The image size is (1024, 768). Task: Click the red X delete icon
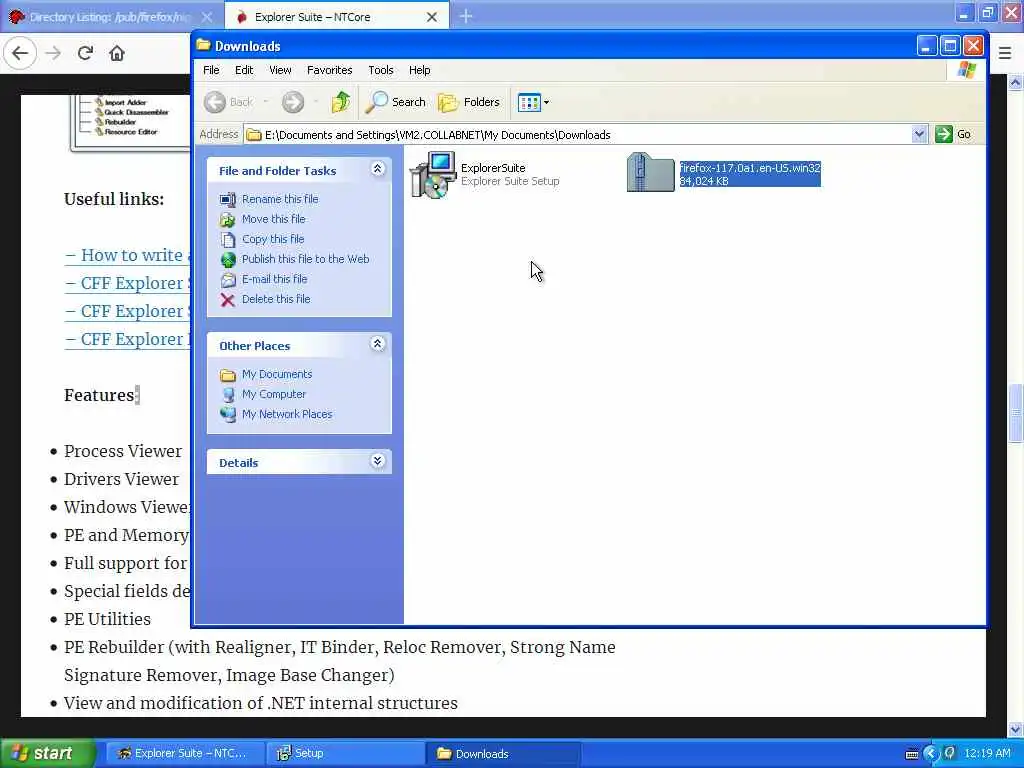click(227, 300)
